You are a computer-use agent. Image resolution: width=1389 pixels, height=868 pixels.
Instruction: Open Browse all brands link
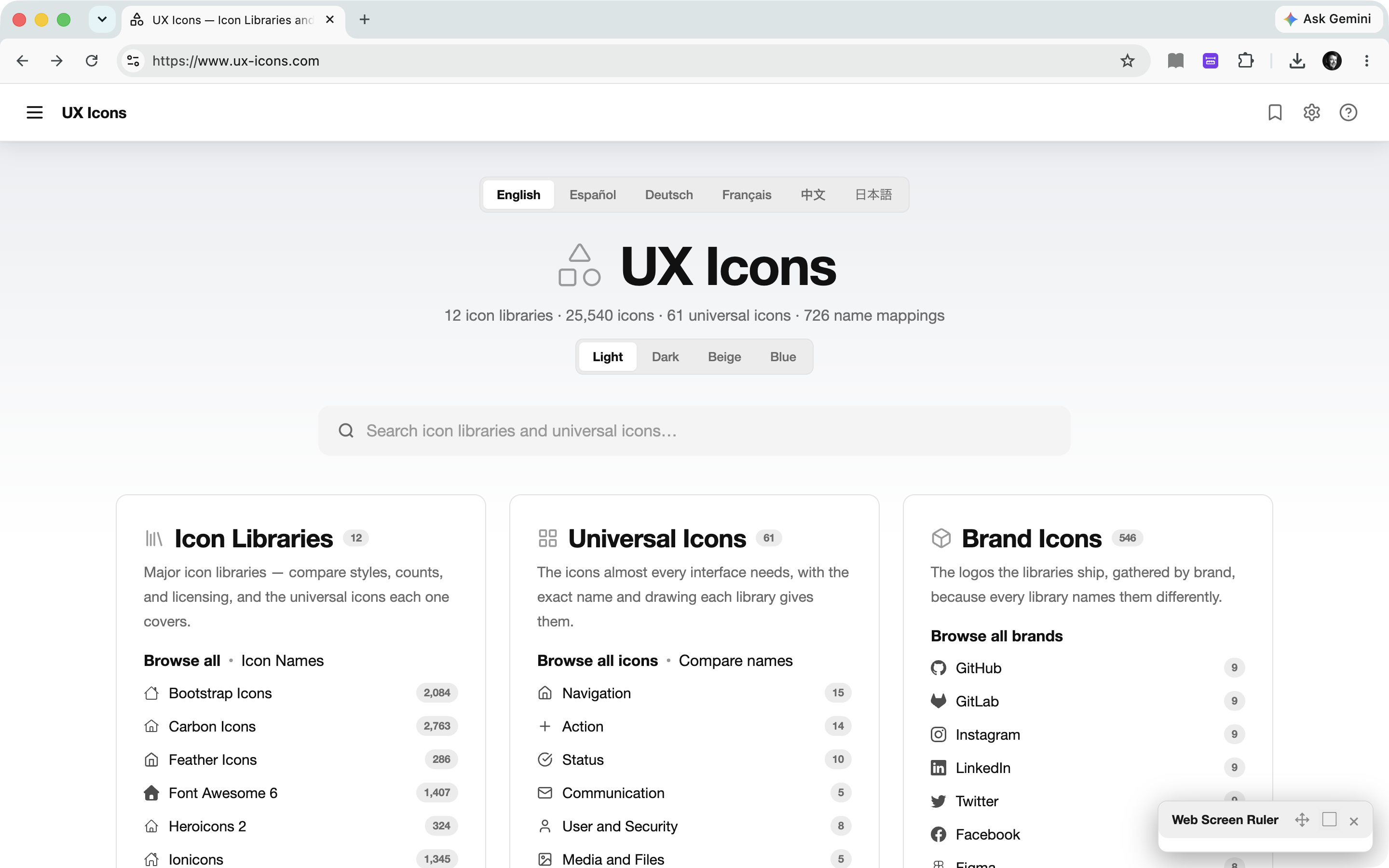click(996, 636)
